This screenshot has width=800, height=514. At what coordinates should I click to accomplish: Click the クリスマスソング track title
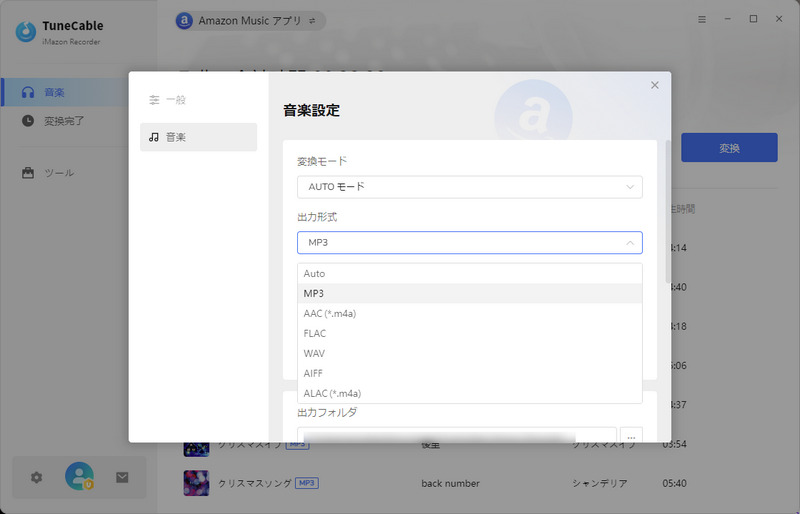(x=255, y=483)
